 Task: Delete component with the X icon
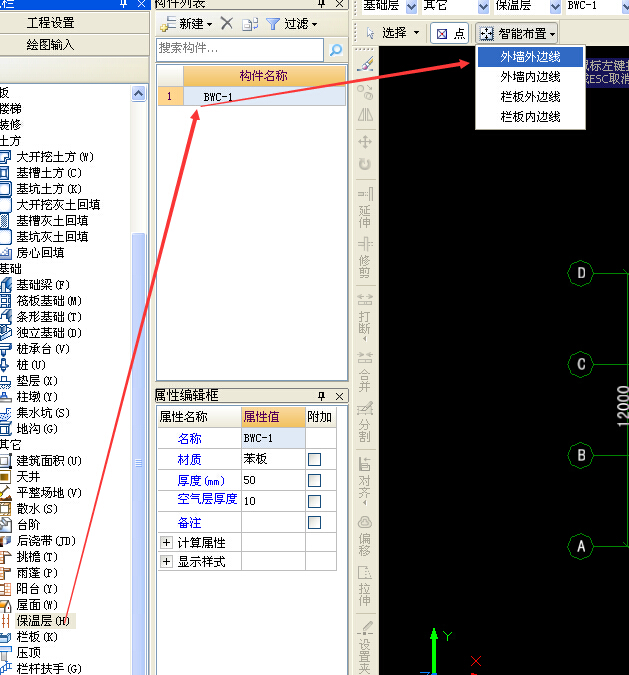(227, 23)
